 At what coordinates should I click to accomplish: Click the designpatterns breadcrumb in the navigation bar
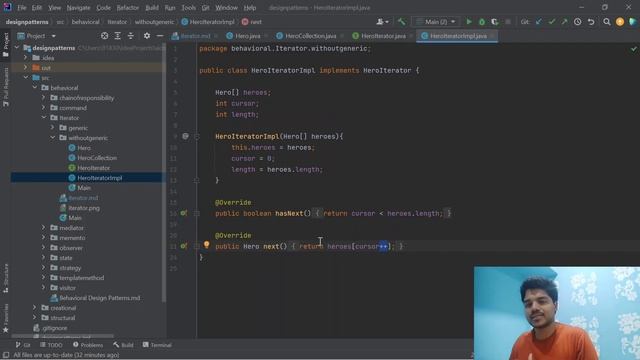[27, 22]
